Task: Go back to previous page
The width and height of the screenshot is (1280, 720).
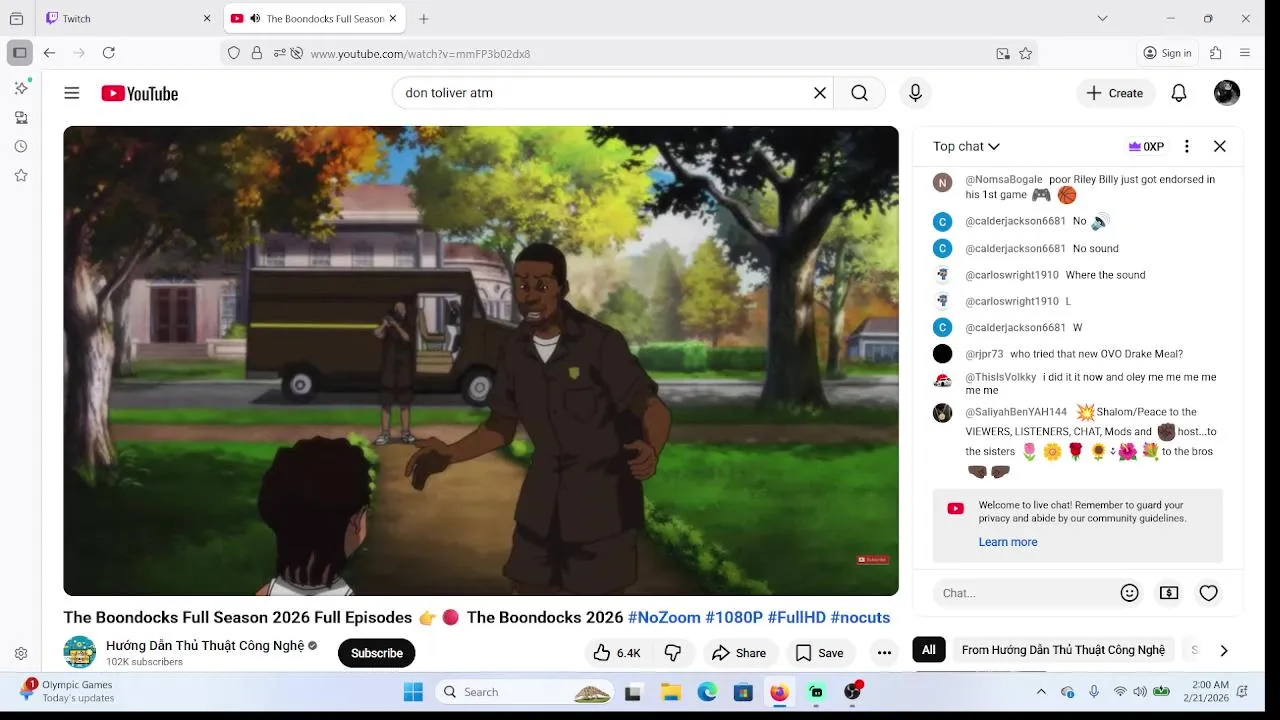Action: pos(49,53)
